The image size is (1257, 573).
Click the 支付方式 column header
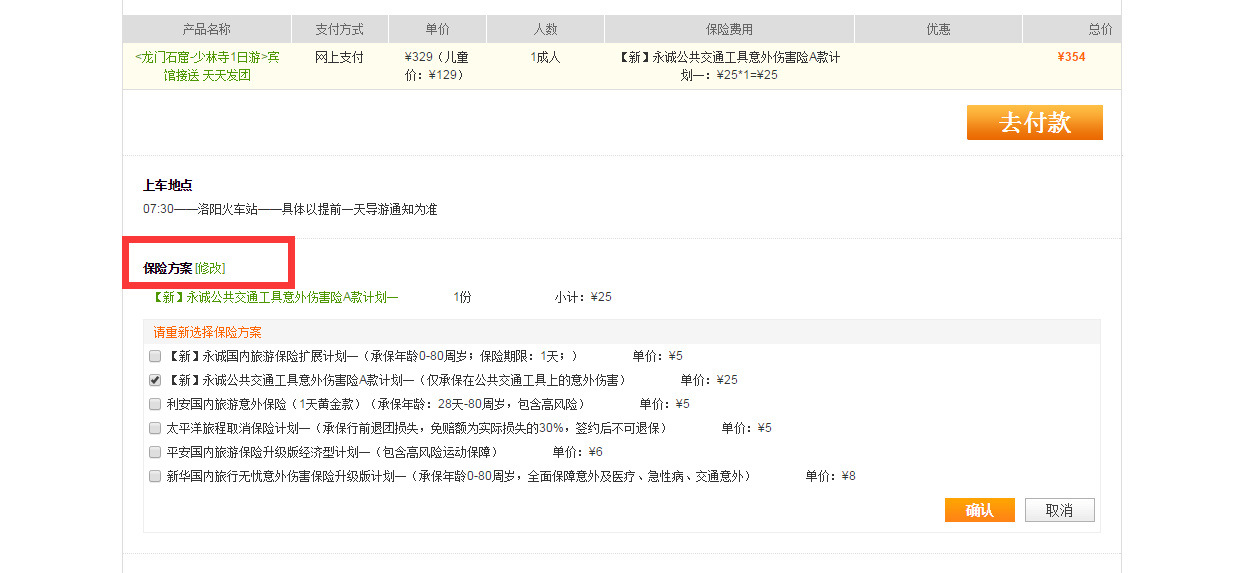click(339, 30)
